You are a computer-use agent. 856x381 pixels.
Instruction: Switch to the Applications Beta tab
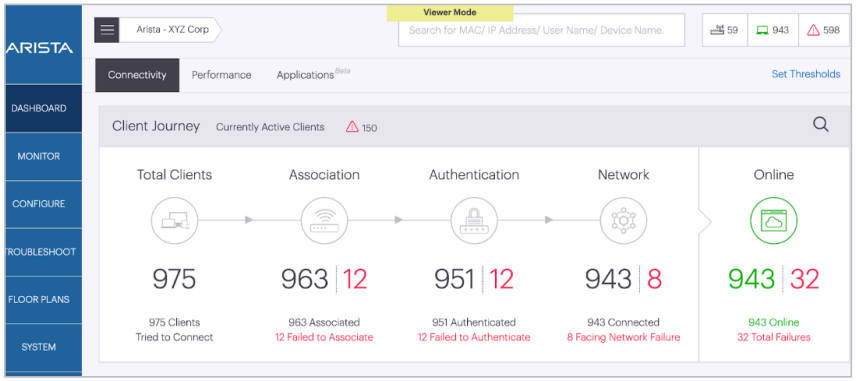[x=313, y=75]
